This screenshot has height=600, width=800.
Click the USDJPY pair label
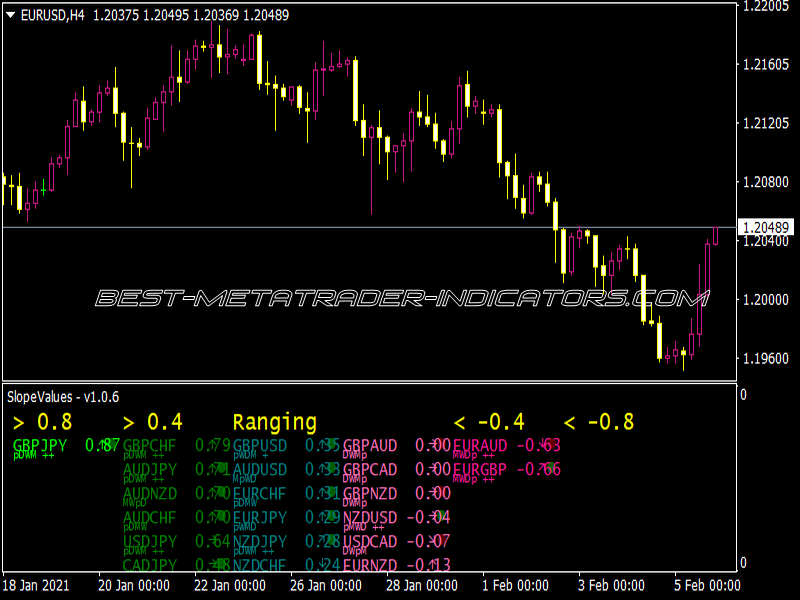click(149, 541)
